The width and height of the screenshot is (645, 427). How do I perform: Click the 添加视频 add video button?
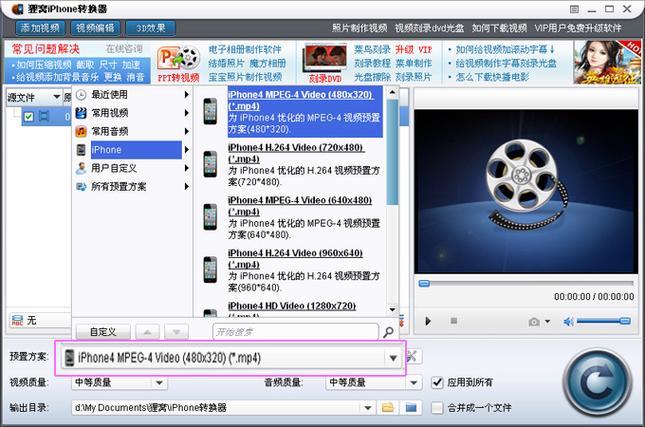(40, 28)
